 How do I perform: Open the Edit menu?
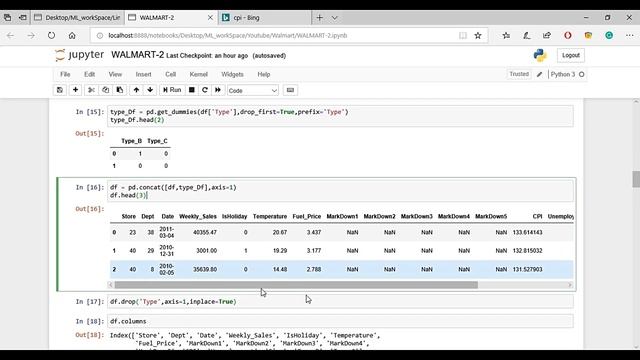point(89,74)
